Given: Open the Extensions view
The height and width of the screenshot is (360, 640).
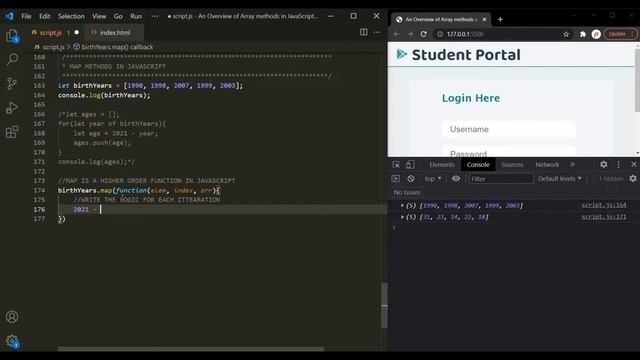Looking at the screenshot, I should [x=12, y=132].
